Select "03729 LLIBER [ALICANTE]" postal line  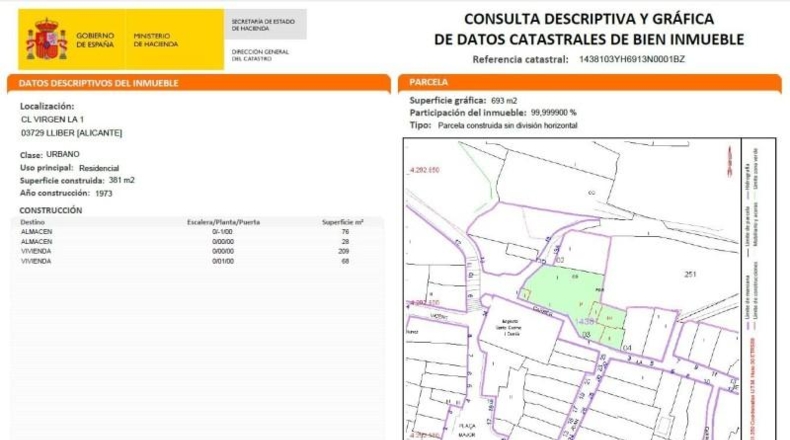click(x=72, y=133)
